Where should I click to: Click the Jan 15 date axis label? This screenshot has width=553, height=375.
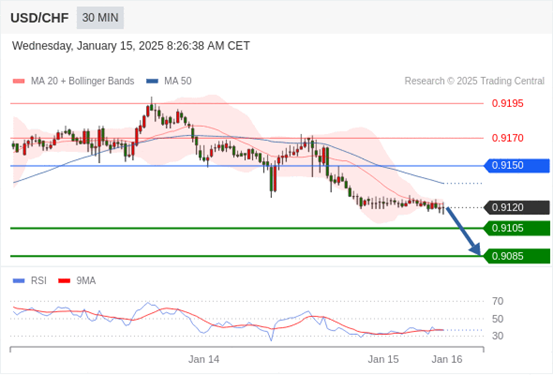tap(383, 359)
